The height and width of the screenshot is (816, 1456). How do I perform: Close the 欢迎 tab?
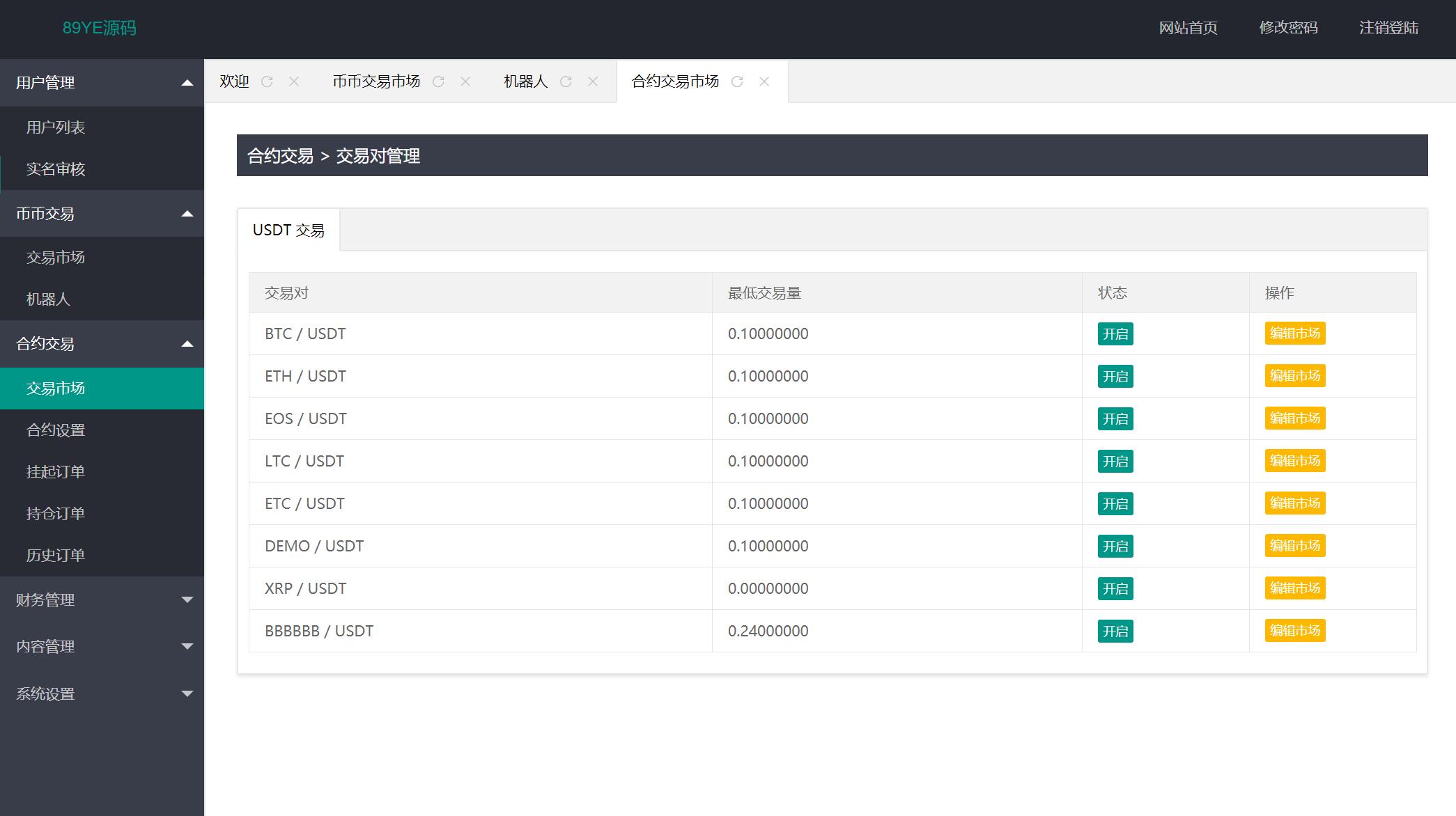(x=294, y=81)
